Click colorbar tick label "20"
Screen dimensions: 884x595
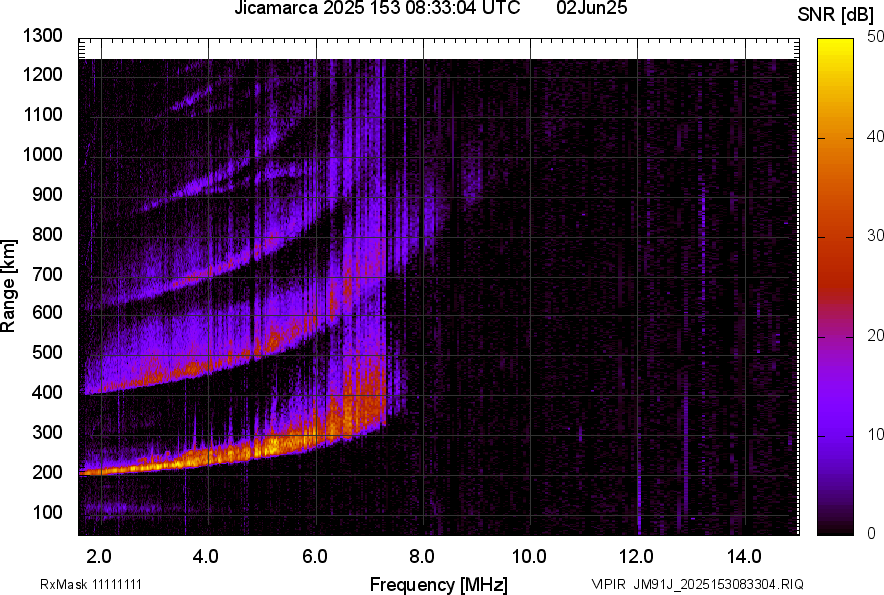[875, 336]
